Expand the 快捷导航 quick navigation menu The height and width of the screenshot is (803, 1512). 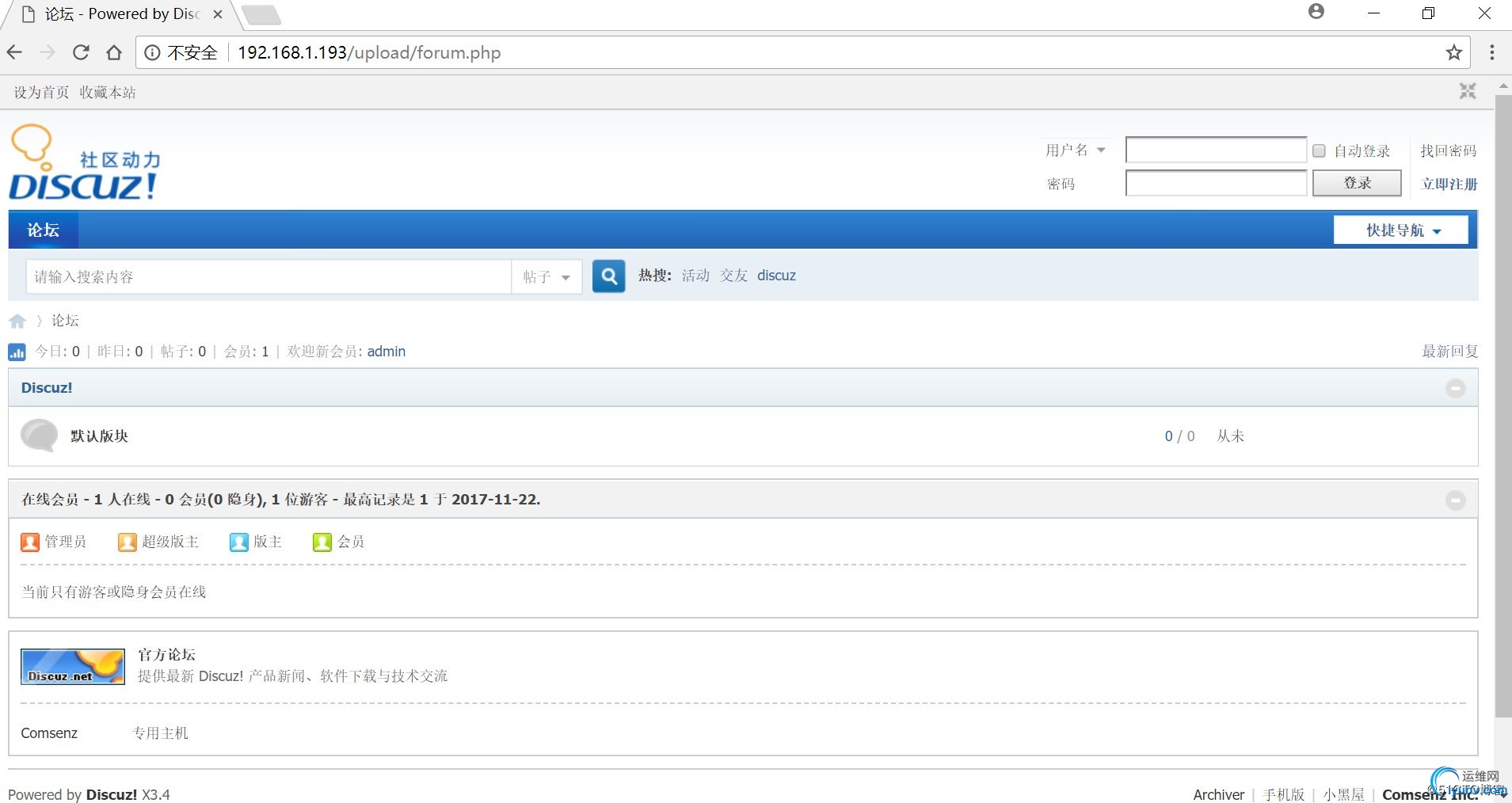tap(1401, 230)
